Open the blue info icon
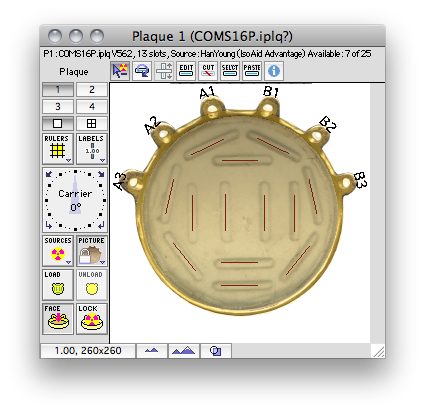 (274, 71)
